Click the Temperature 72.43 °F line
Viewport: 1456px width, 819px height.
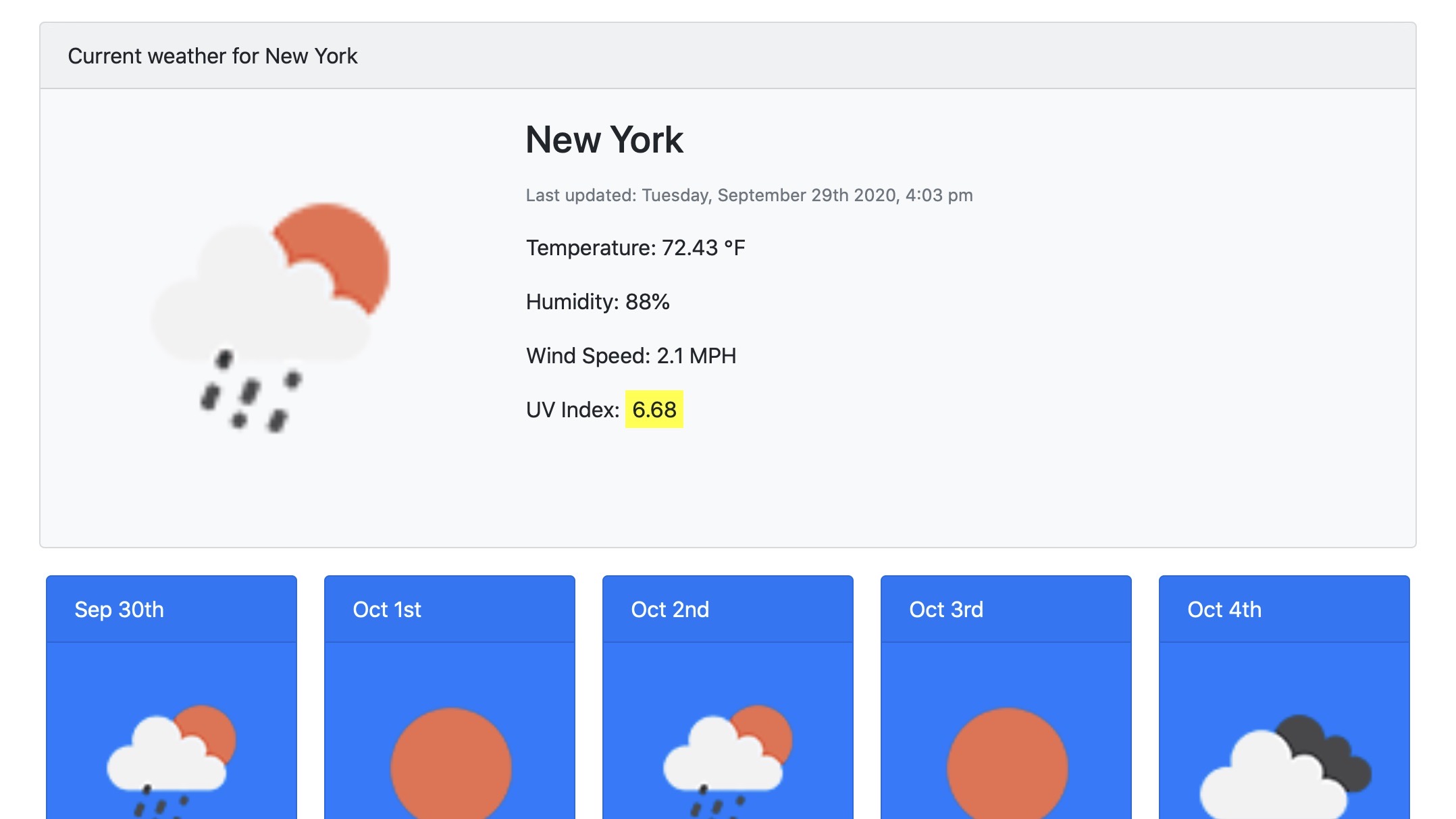click(635, 248)
